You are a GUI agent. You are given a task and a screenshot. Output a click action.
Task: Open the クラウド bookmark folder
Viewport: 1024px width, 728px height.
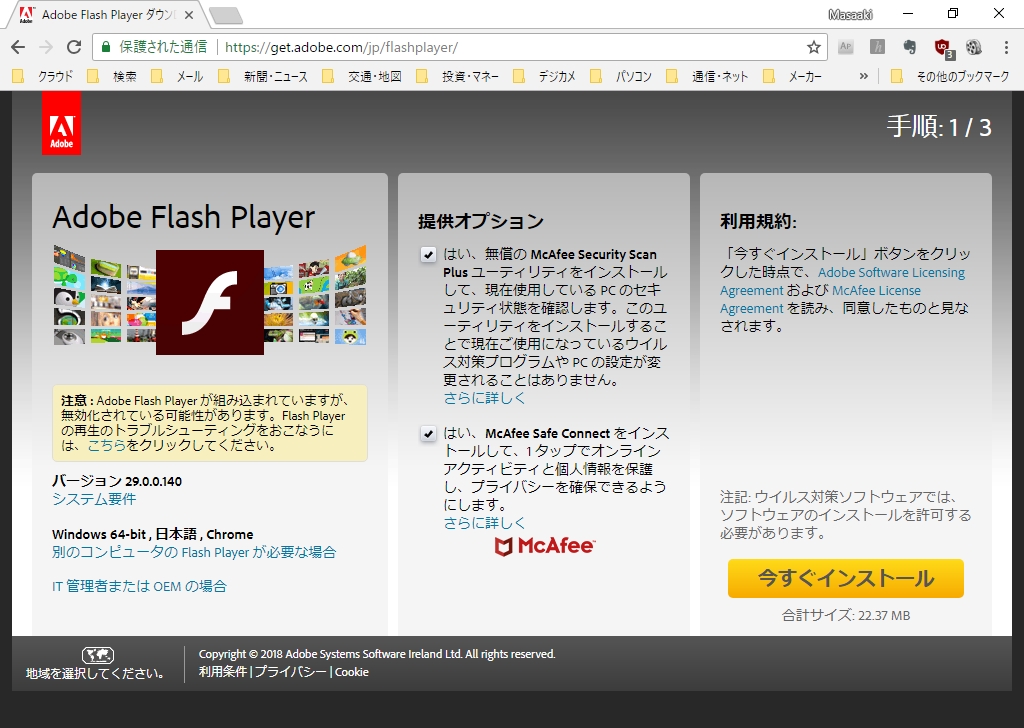click(x=43, y=76)
